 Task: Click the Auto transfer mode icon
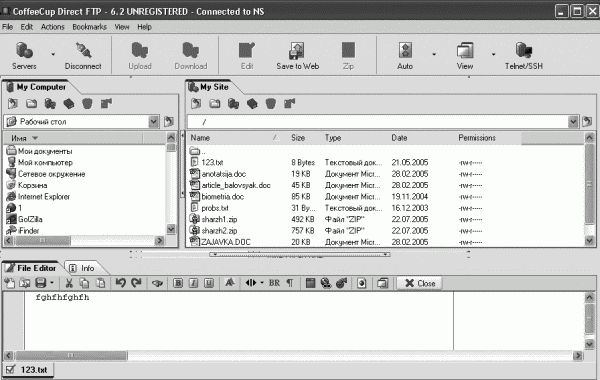coord(405,56)
